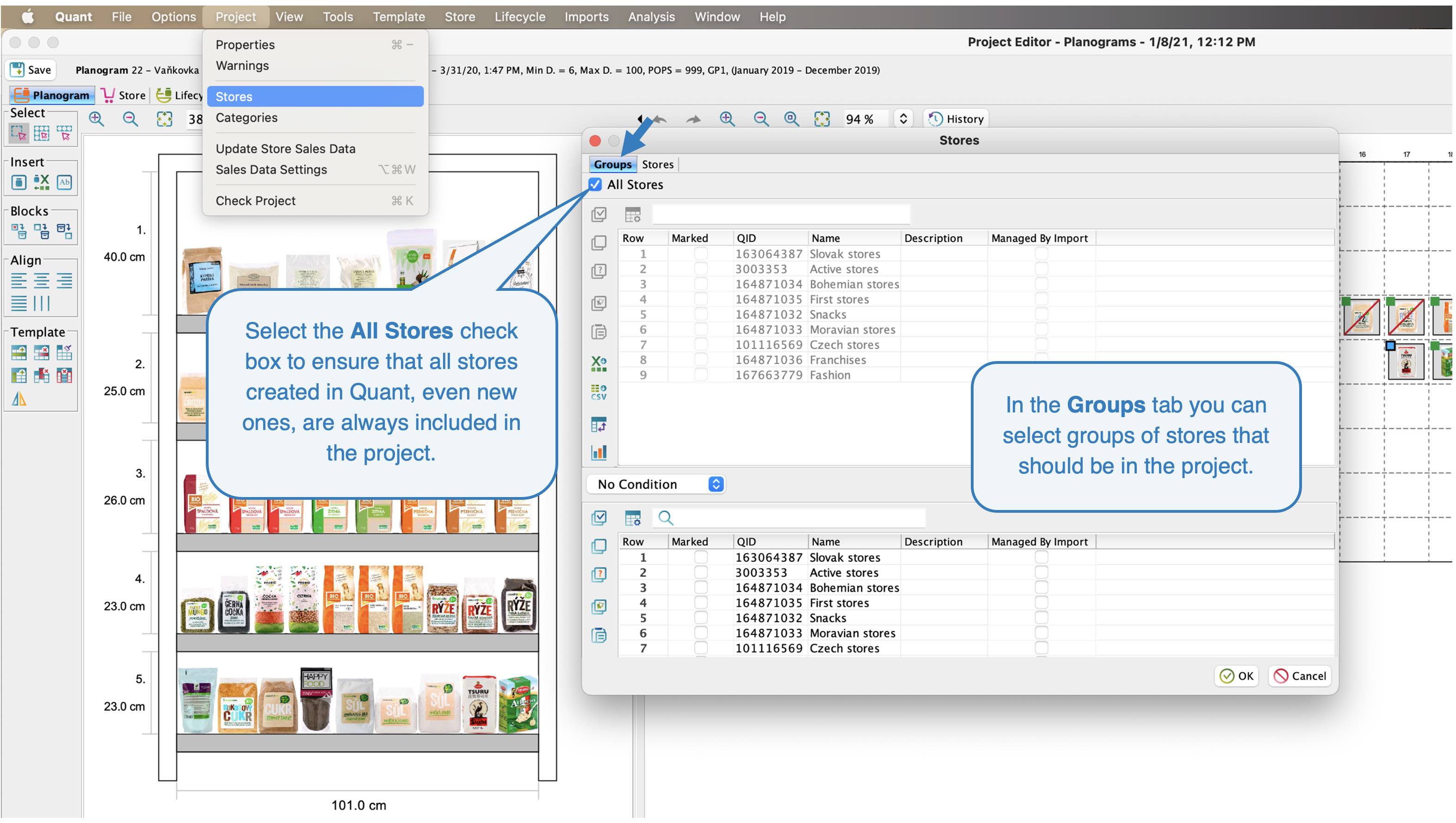Toggle the All Stores checkbox
The height and width of the screenshot is (823, 1456).
tap(595, 184)
